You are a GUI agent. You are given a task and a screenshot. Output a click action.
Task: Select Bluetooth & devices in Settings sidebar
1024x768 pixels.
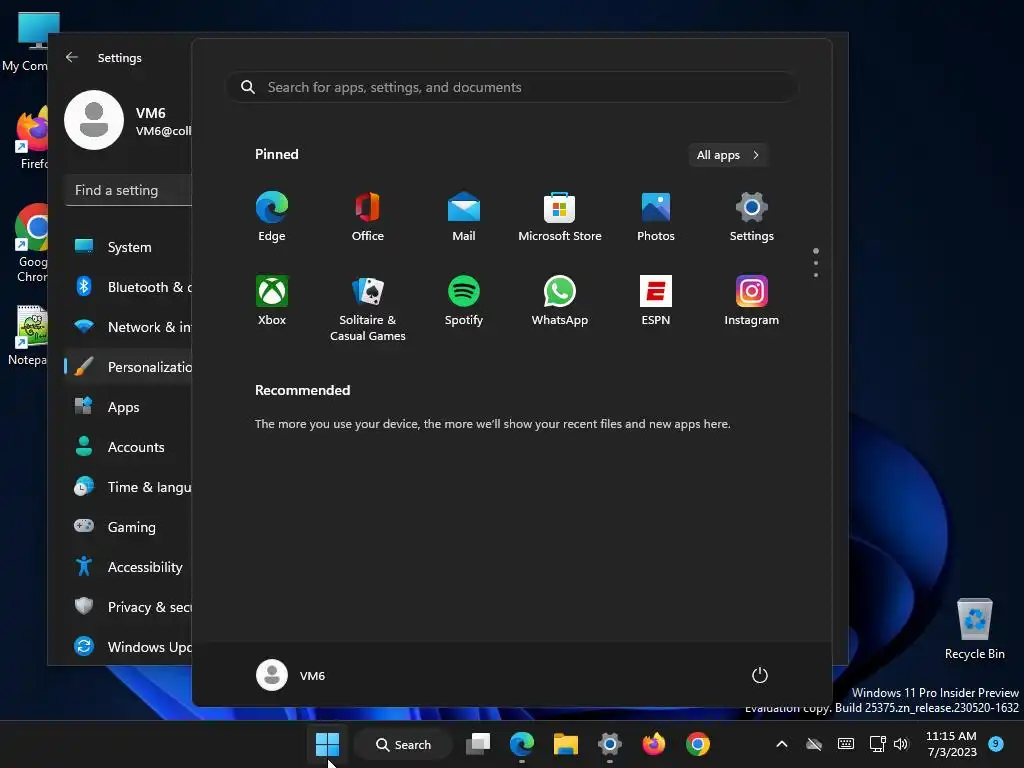click(129, 287)
